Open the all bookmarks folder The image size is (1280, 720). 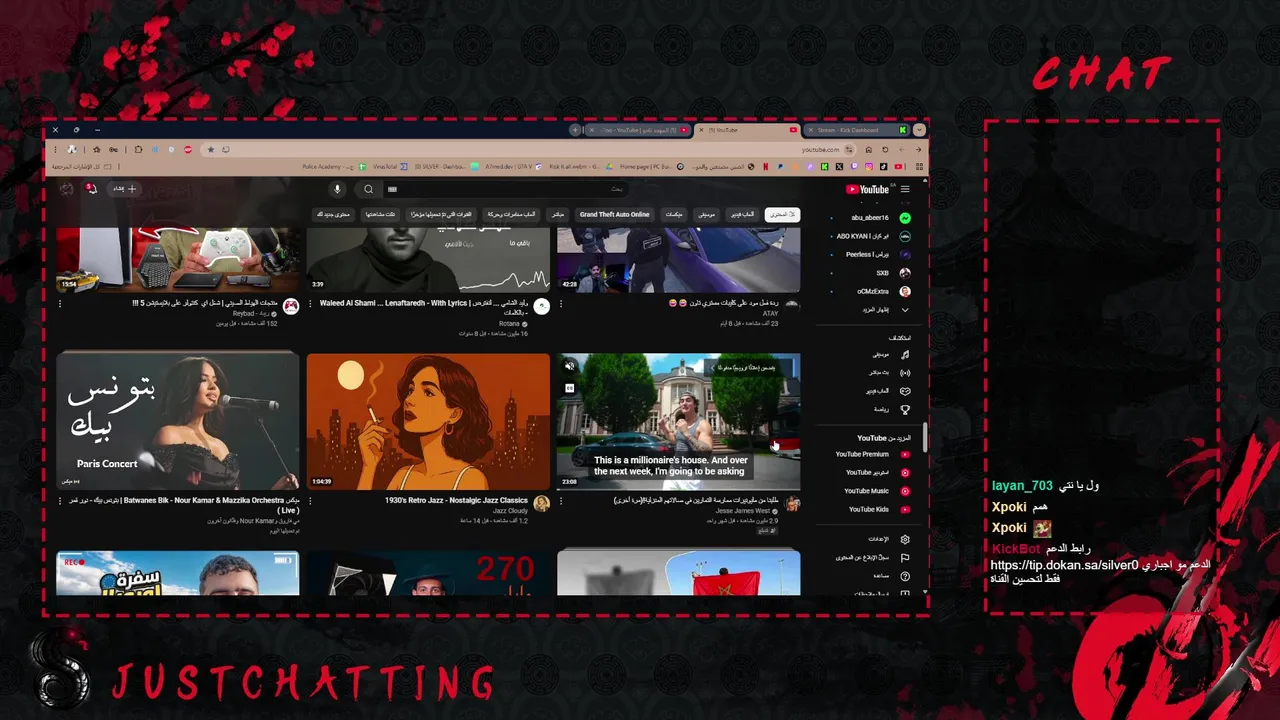[x=82, y=167]
